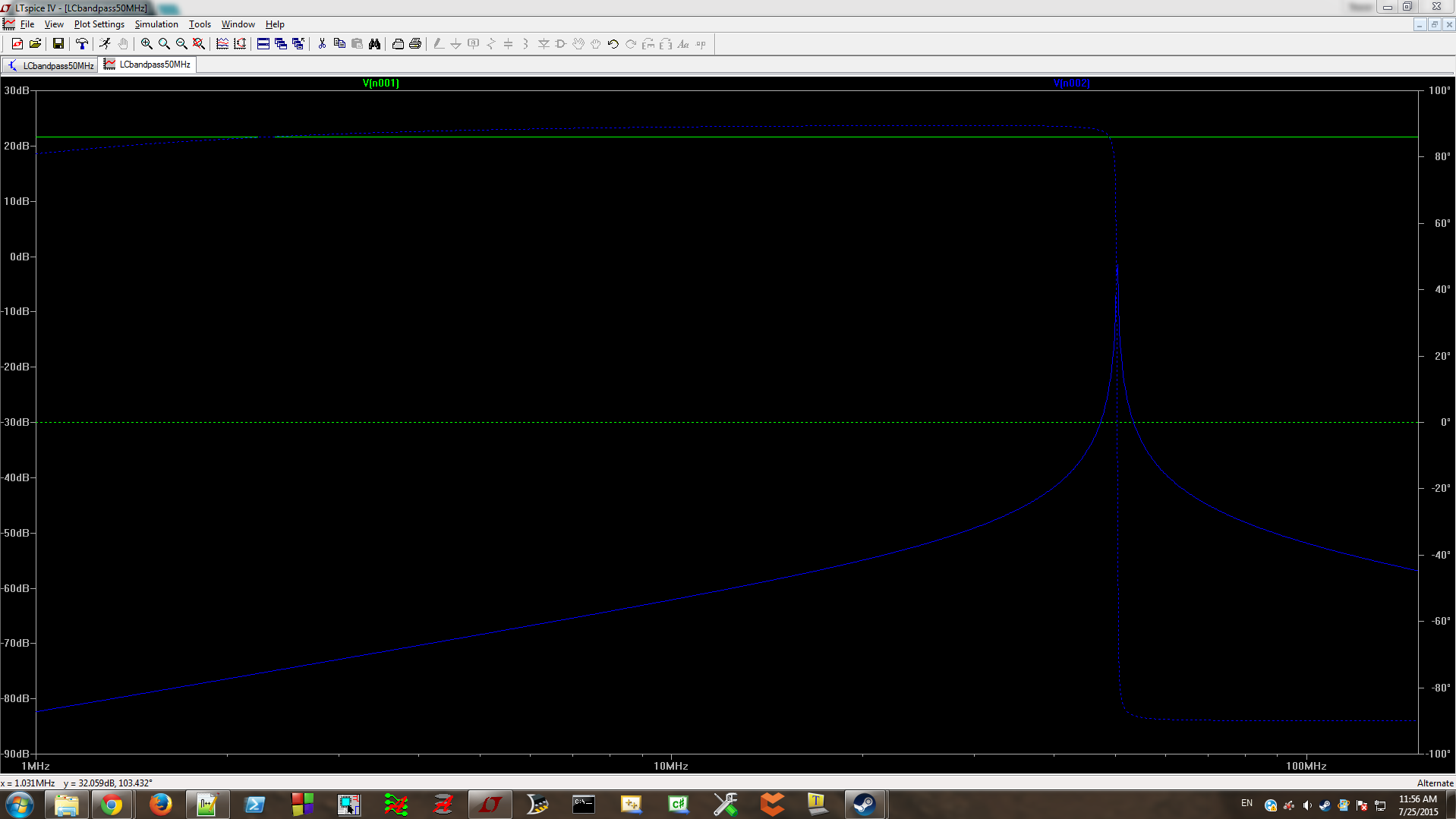Viewport: 1456px width, 819px height.
Task: Select the LCbandpass50MHz waveform plot tab
Action: [148, 65]
